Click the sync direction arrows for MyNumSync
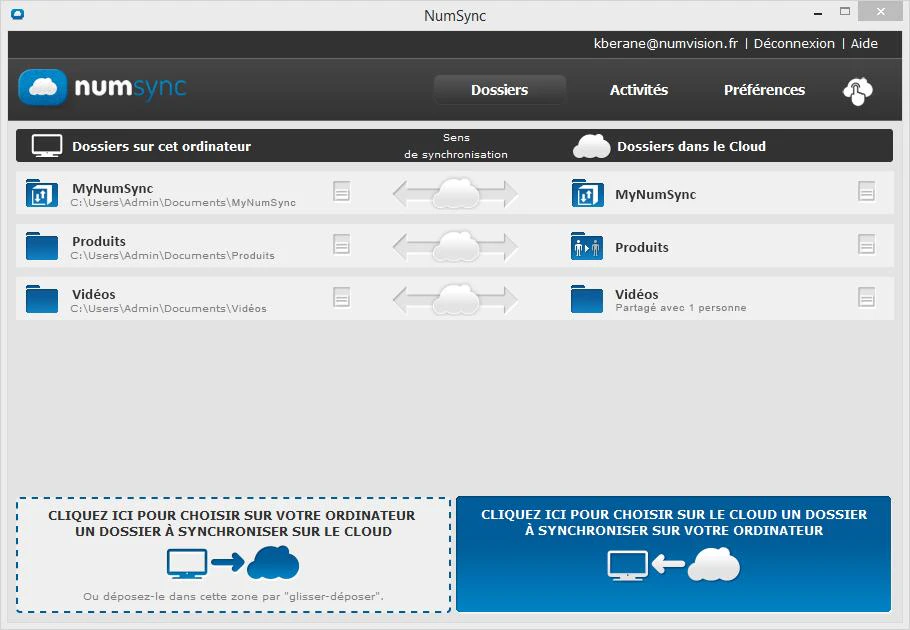910x630 pixels. point(455,193)
